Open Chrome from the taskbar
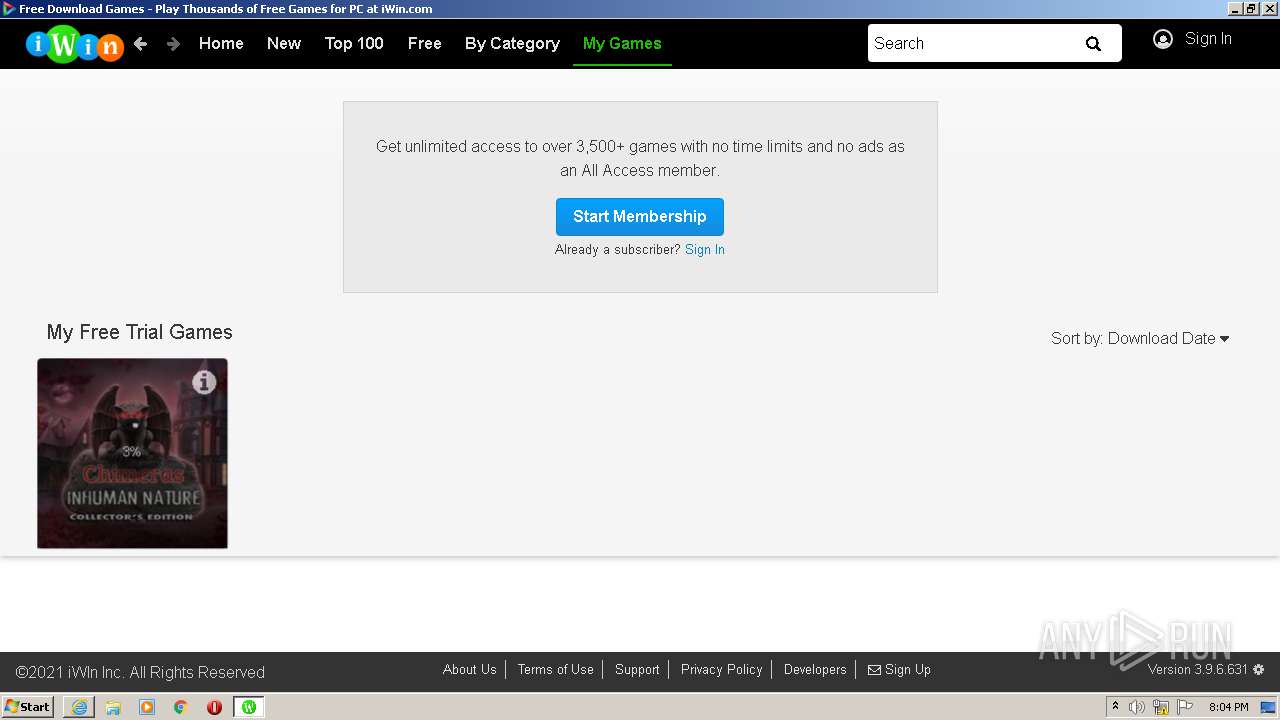The width and height of the screenshot is (1280, 720). coord(181,707)
